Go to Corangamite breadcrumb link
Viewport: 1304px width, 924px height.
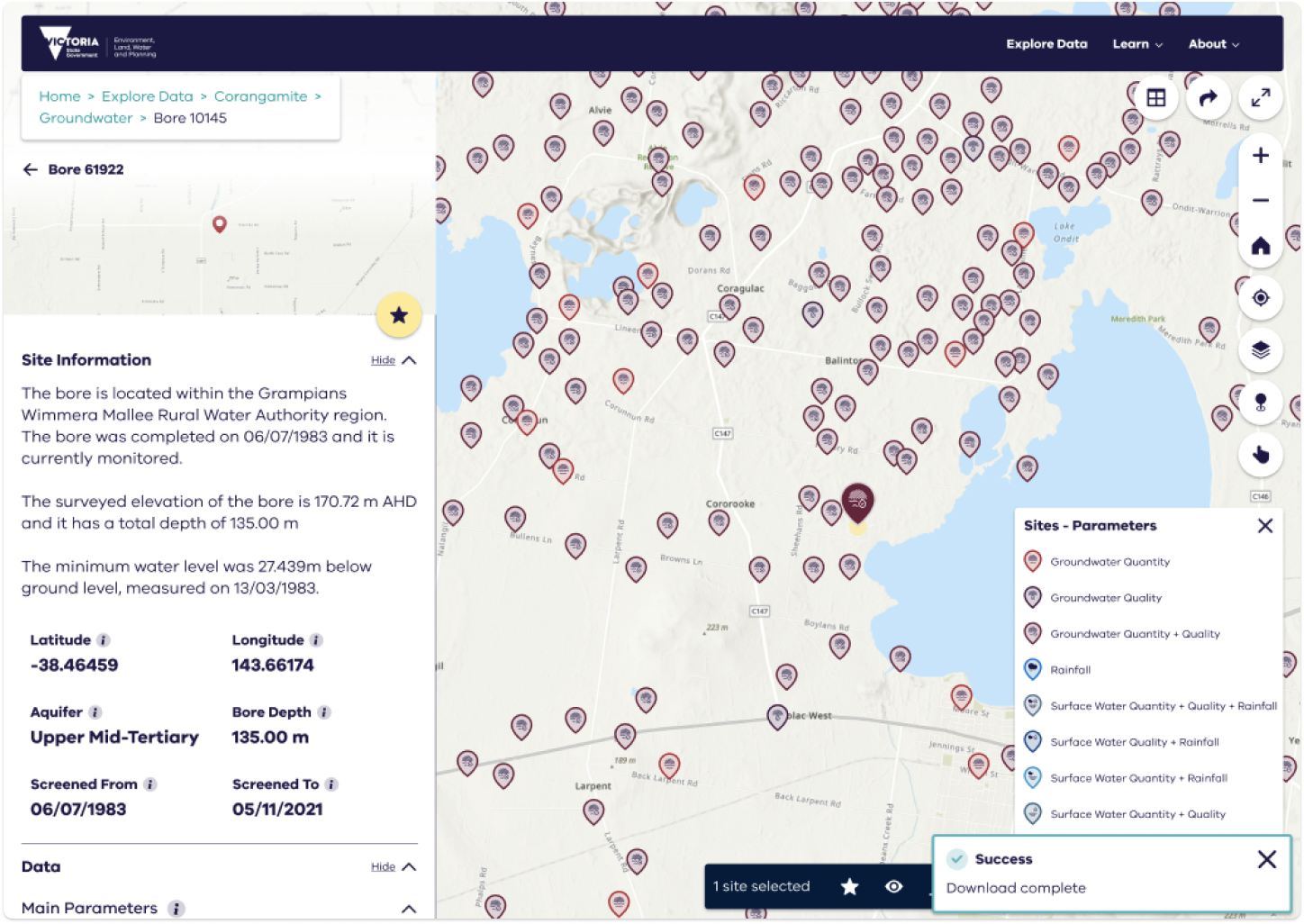click(x=260, y=96)
